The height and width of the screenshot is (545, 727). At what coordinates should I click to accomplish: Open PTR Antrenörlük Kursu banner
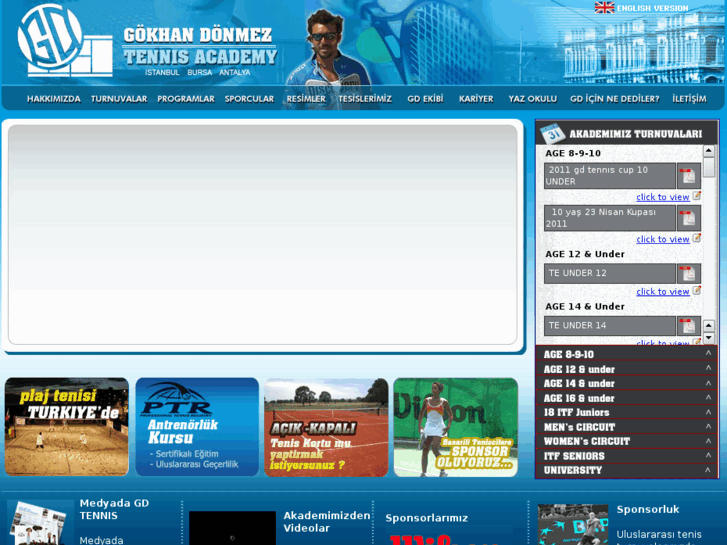[197, 427]
